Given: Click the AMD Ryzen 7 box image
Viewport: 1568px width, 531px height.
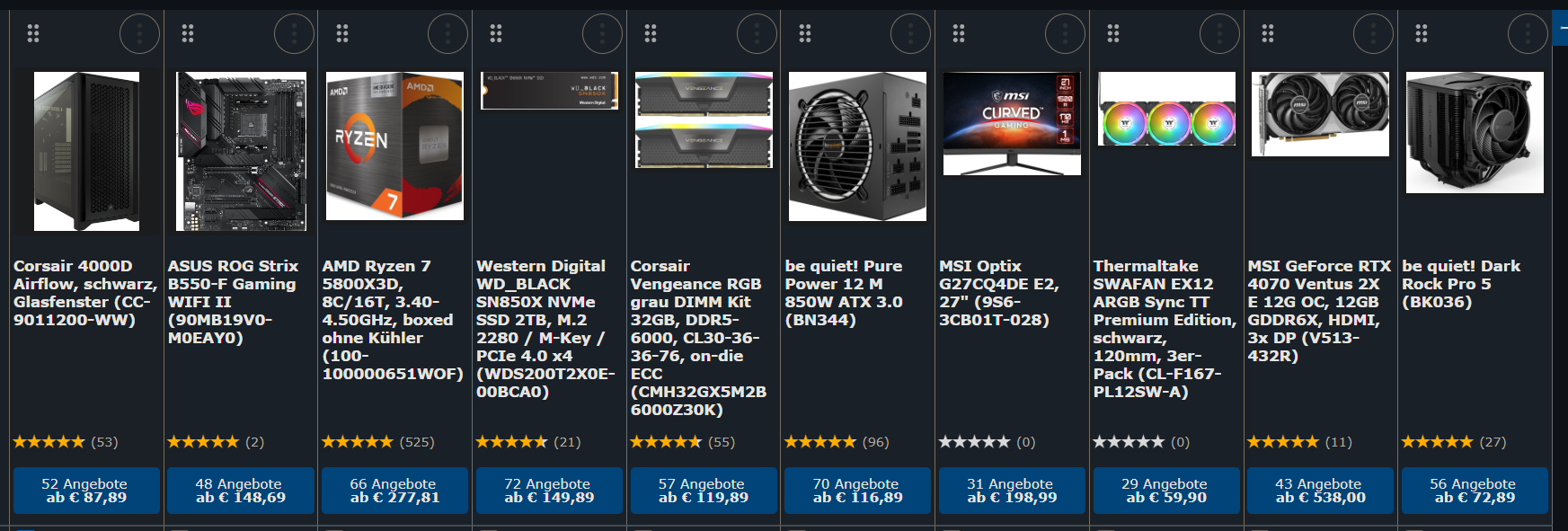Looking at the screenshot, I should 394,146.
